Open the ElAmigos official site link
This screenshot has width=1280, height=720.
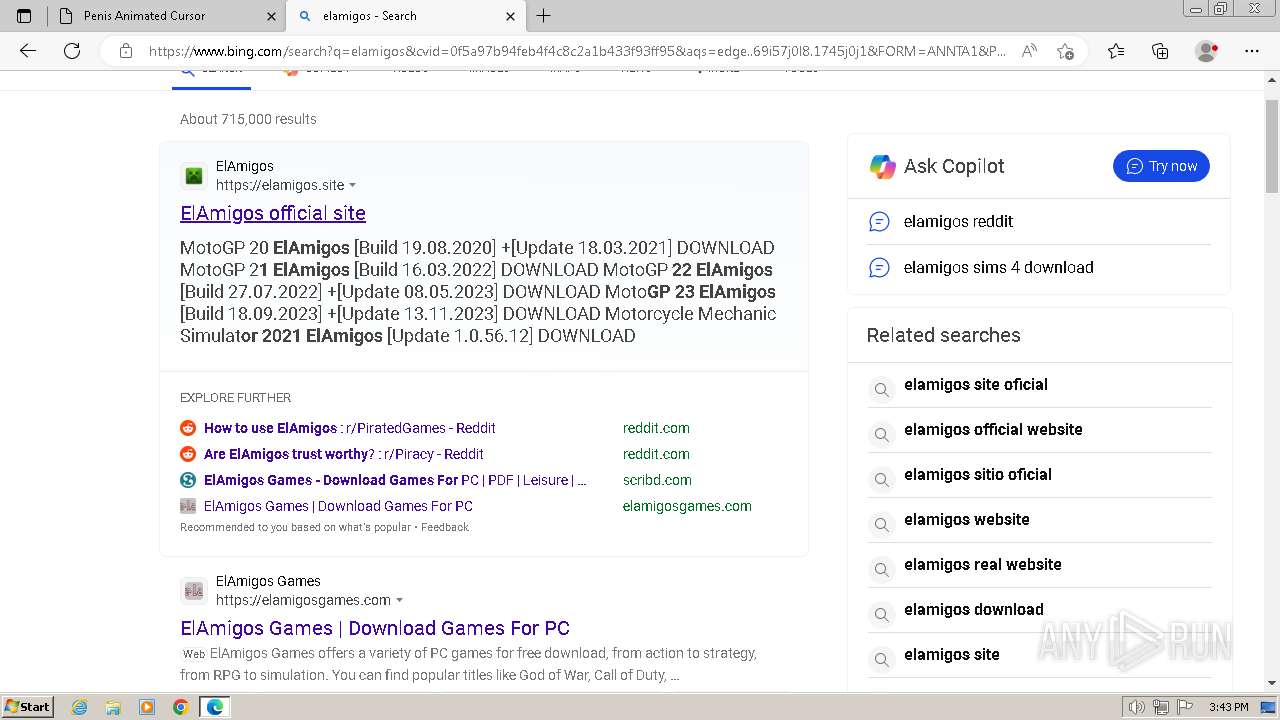pyautogui.click(x=273, y=213)
